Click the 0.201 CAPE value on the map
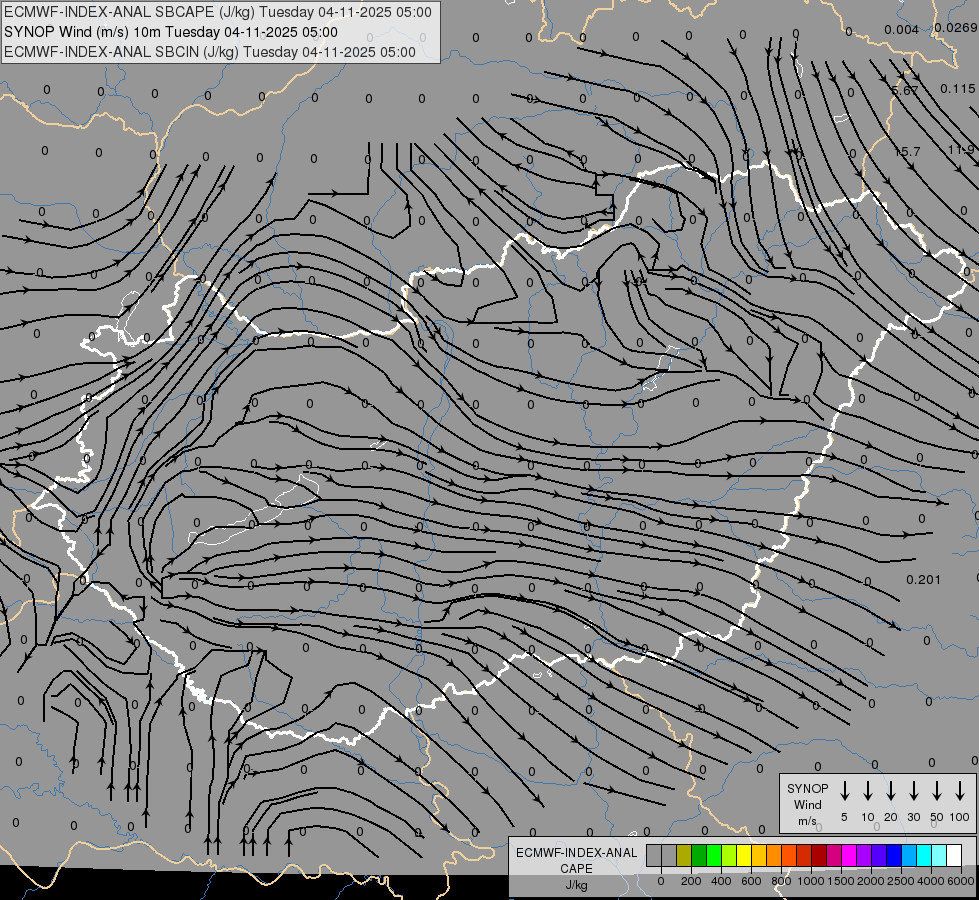Screen dimensions: 979x900 pyautogui.click(x=923, y=580)
